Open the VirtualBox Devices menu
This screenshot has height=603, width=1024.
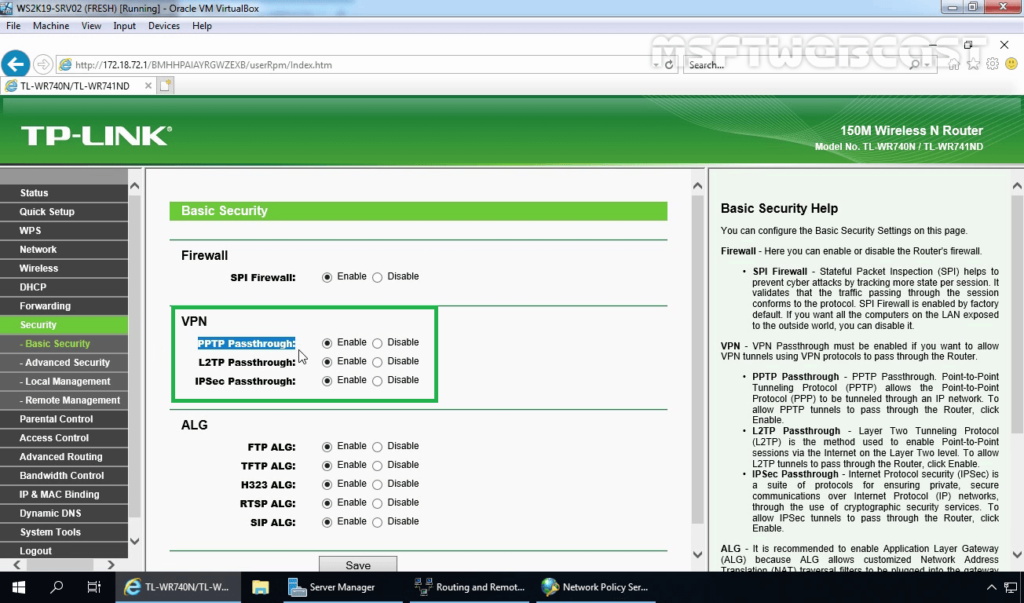coord(163,26)
